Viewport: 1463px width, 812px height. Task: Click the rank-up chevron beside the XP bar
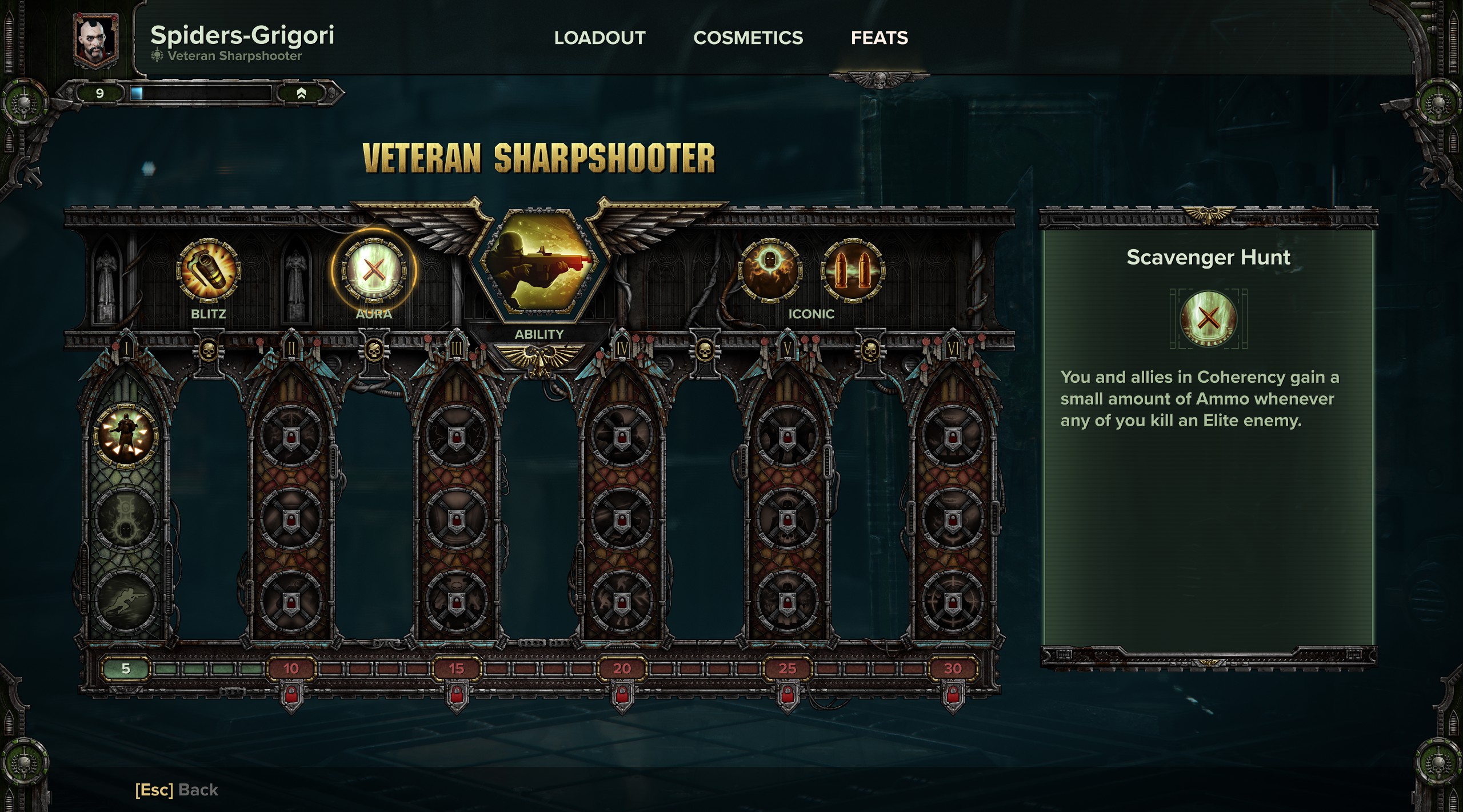301,93
